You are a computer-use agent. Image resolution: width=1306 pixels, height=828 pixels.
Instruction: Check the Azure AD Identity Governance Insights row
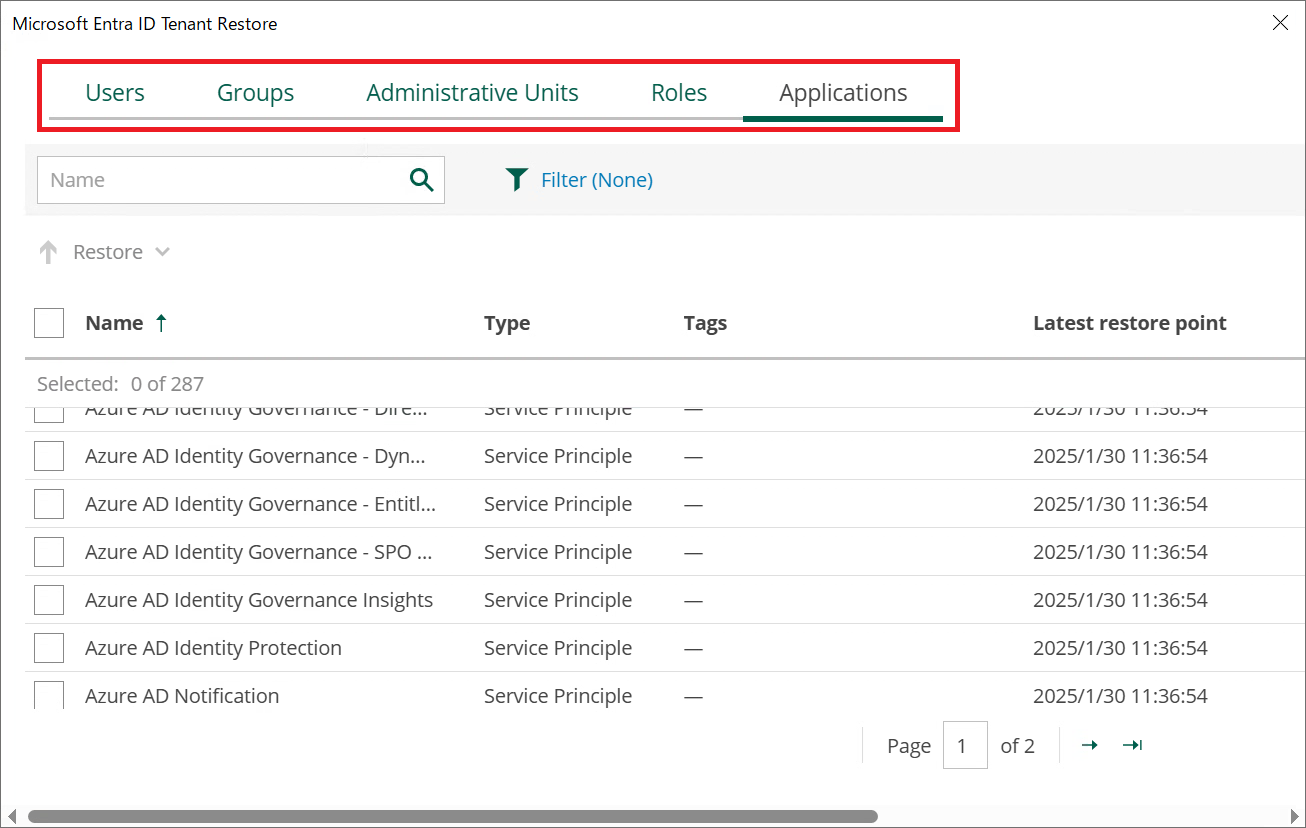(49, 600)
